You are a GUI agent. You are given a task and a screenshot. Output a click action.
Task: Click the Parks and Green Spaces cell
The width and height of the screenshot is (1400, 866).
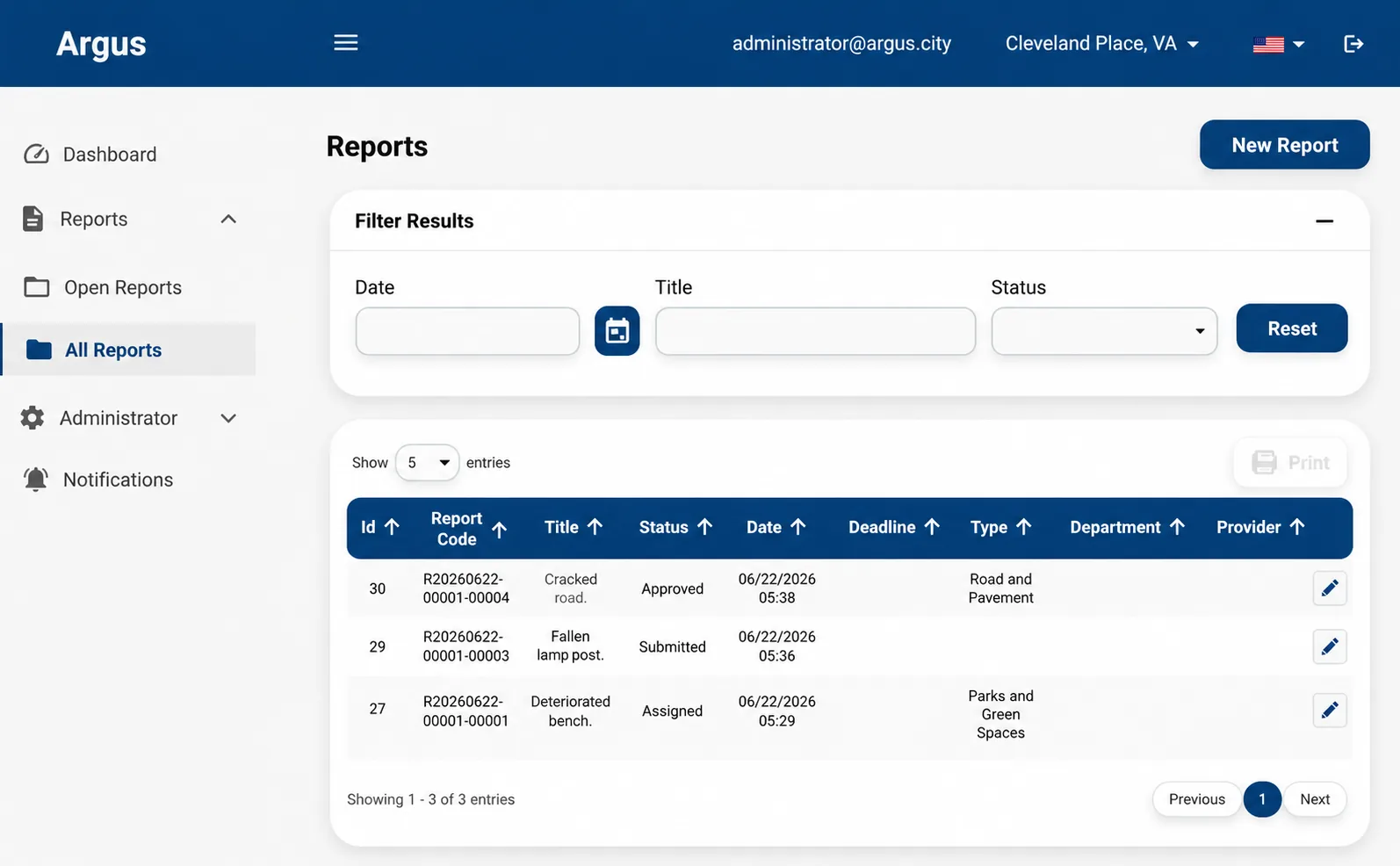[1000, 714]
